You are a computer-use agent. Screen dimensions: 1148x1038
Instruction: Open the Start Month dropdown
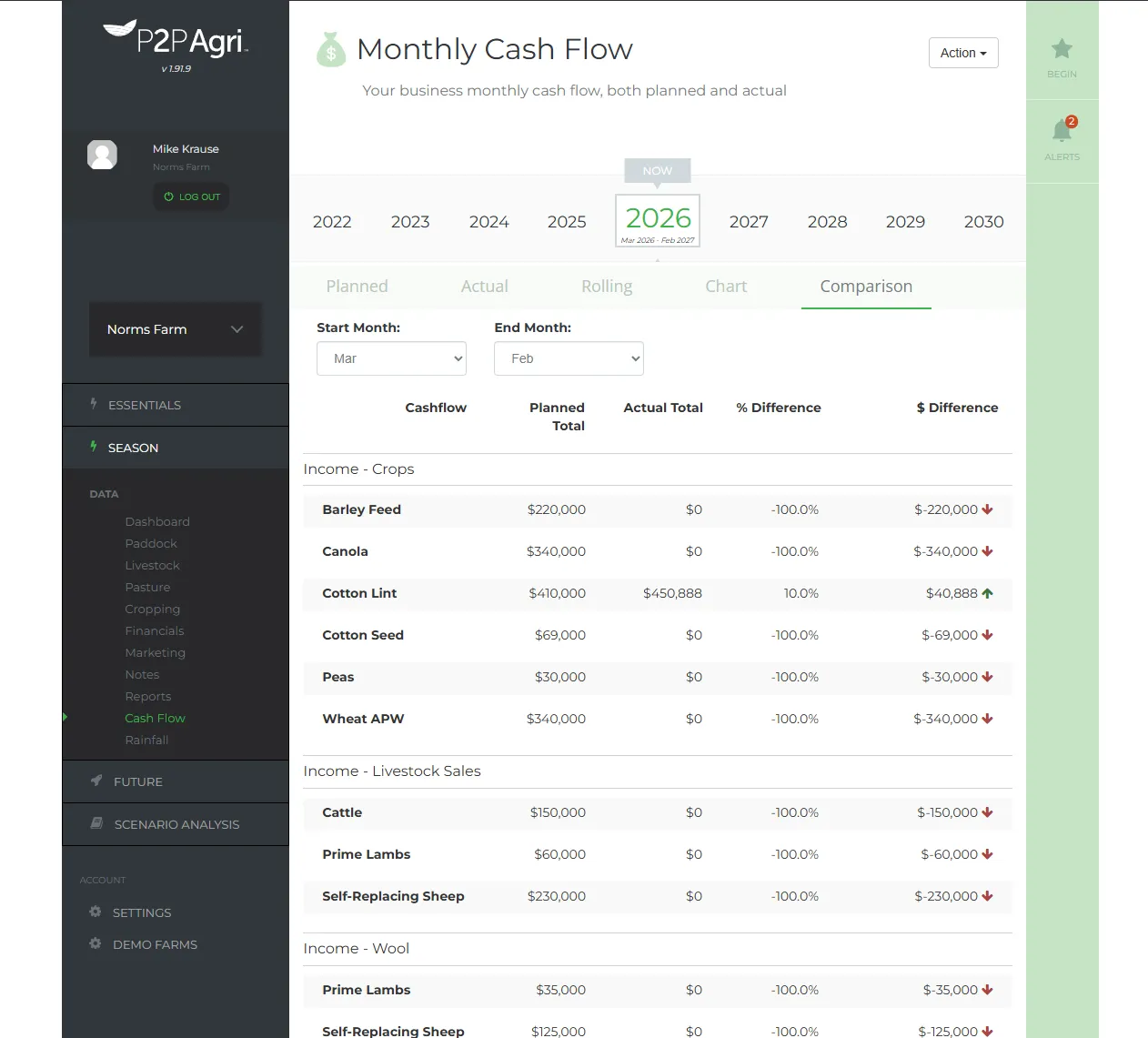[391, 358]
